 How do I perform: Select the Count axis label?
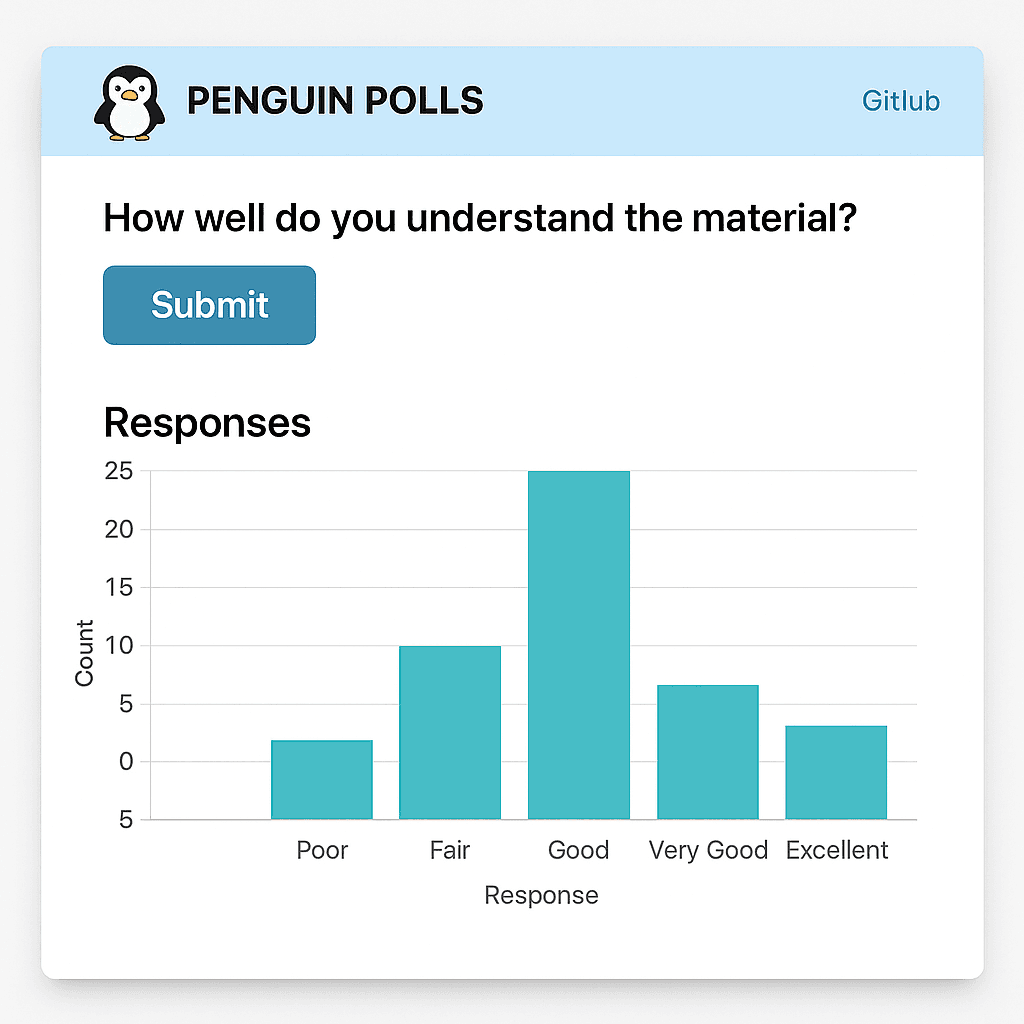tap(85, 650)
